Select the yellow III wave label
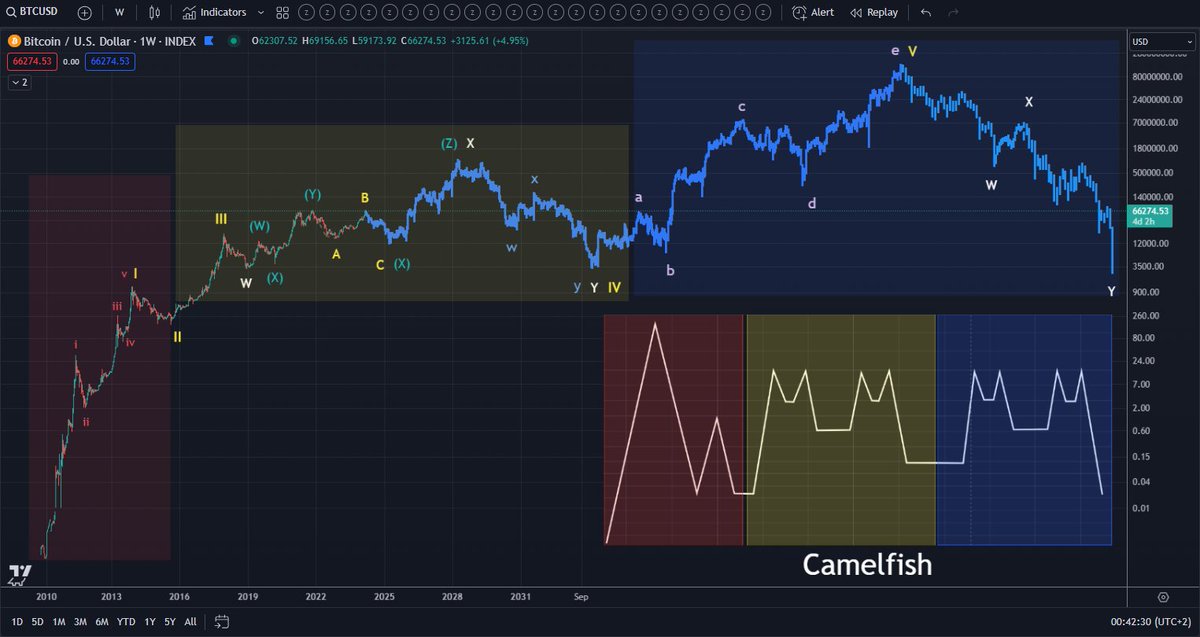This screenshot has width=1200, height=637. pyautogui.click(x=221, y=218)
